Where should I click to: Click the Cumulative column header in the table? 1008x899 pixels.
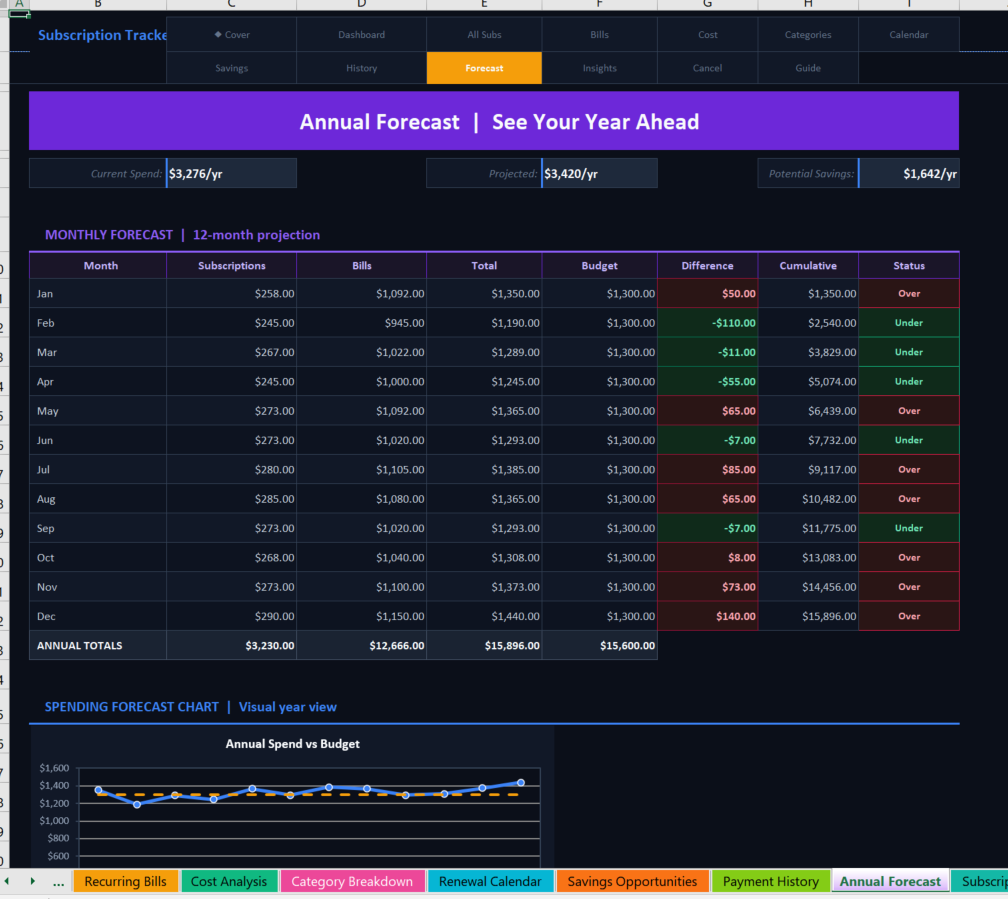pos(807,266)
